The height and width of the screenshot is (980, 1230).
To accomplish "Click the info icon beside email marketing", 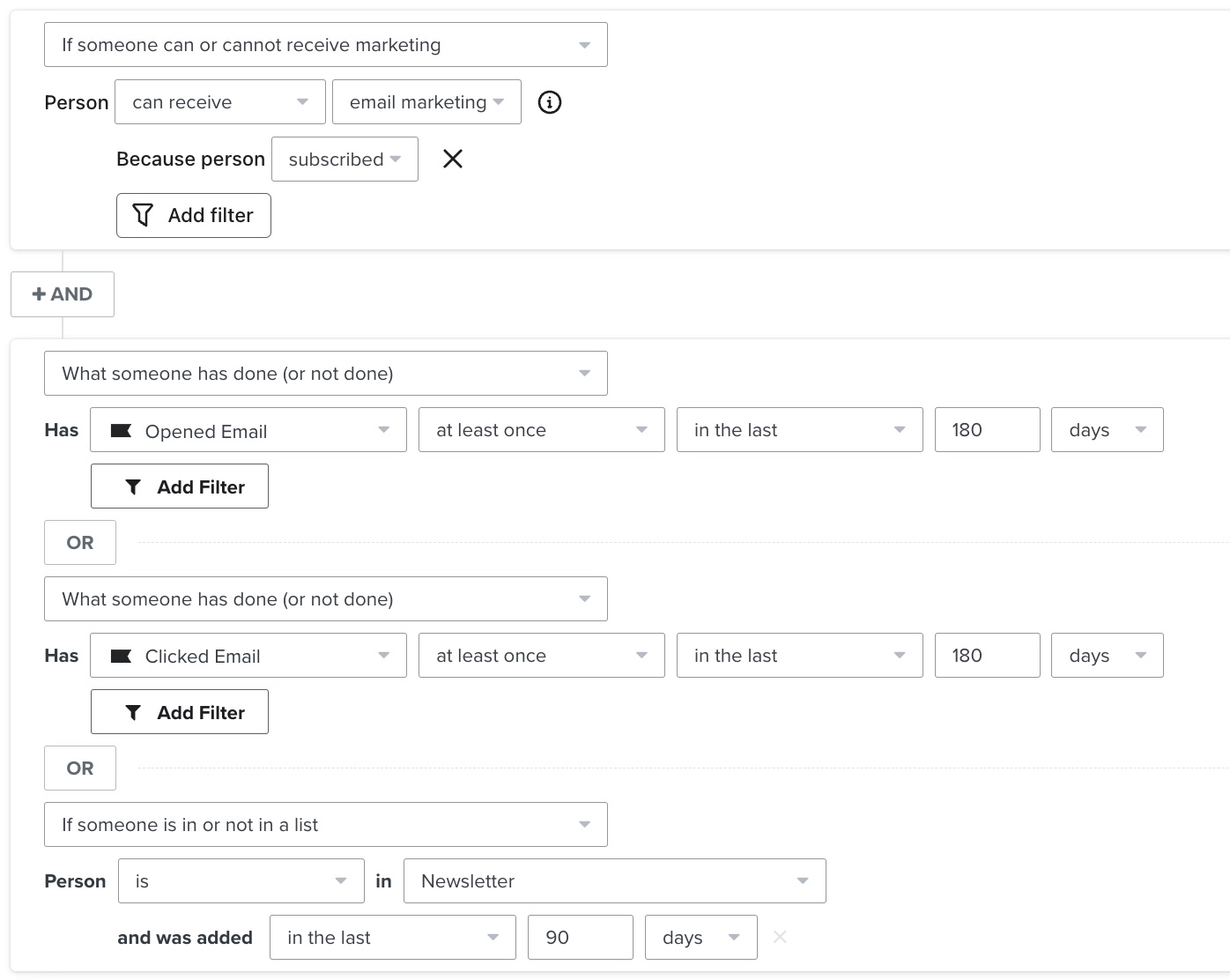I will (549, 102).
